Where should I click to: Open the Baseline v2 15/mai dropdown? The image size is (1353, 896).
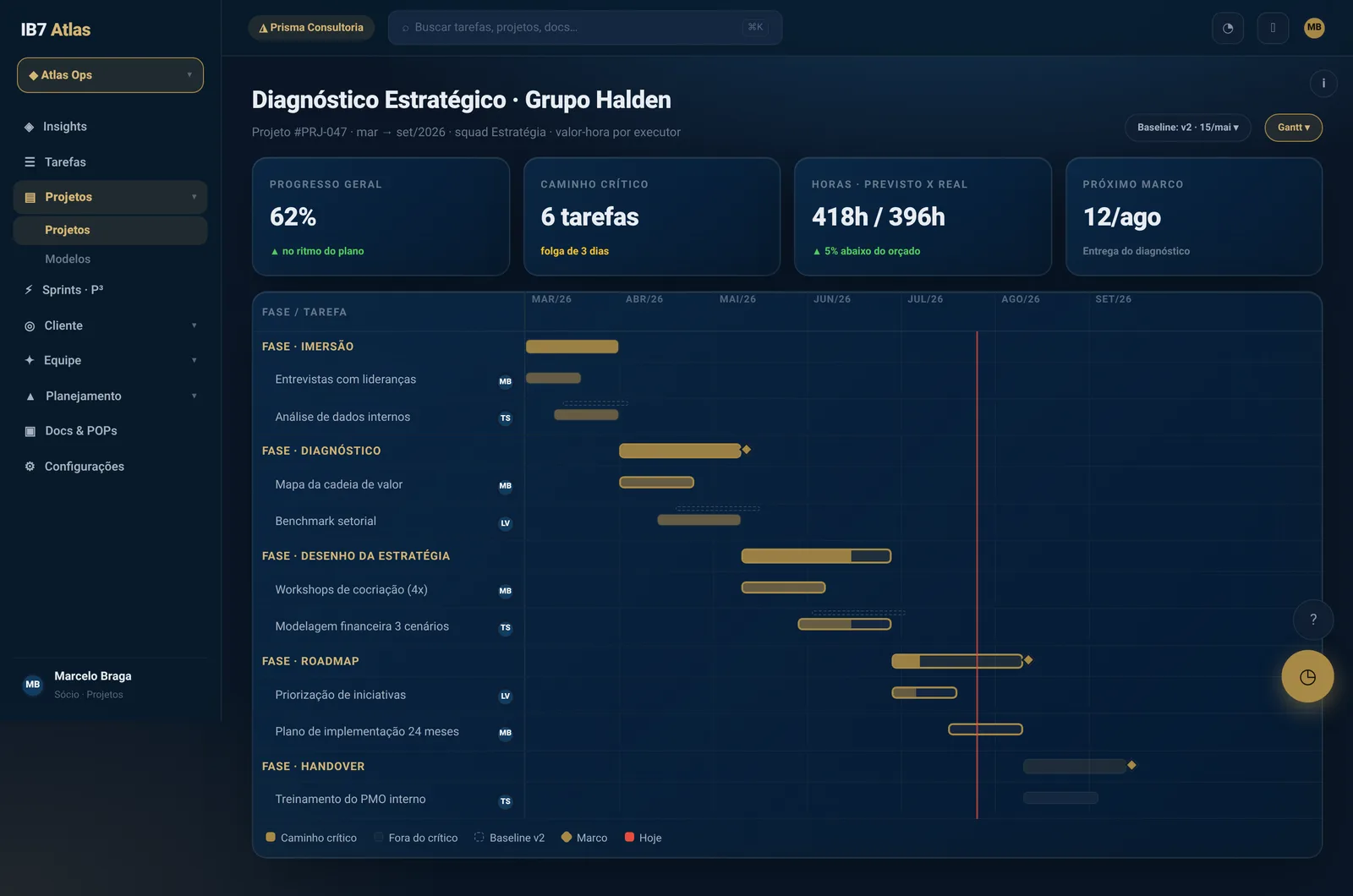pyautogui.click(x=1187, y=128)
